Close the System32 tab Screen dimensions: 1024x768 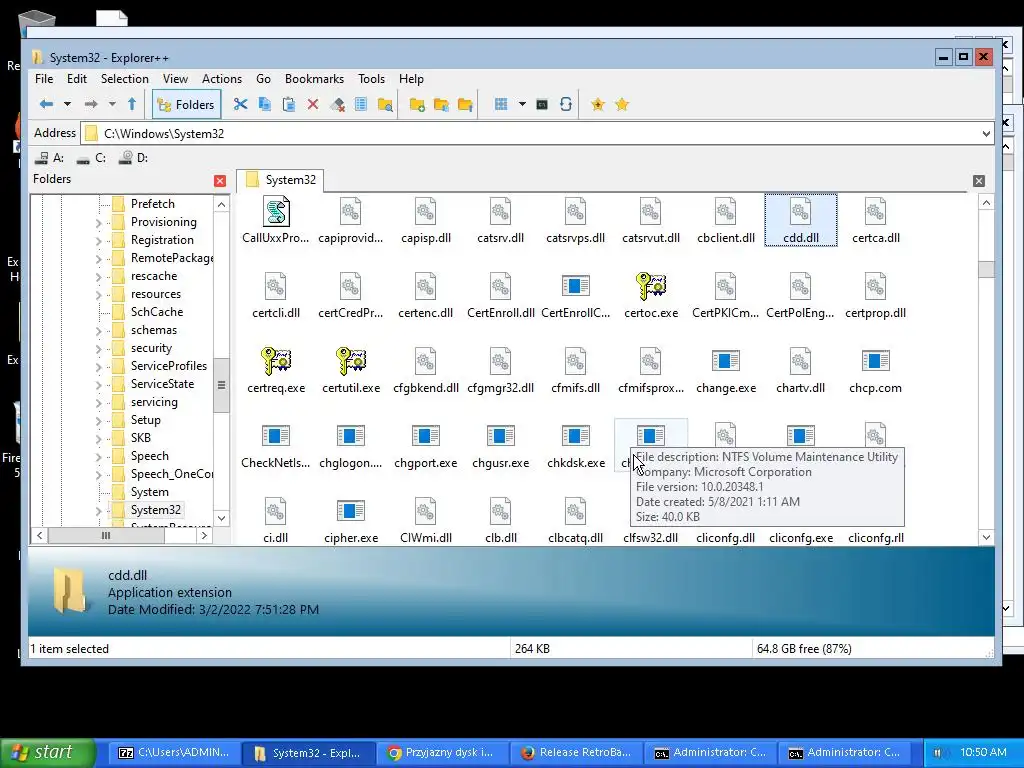(x=978, y=181)
